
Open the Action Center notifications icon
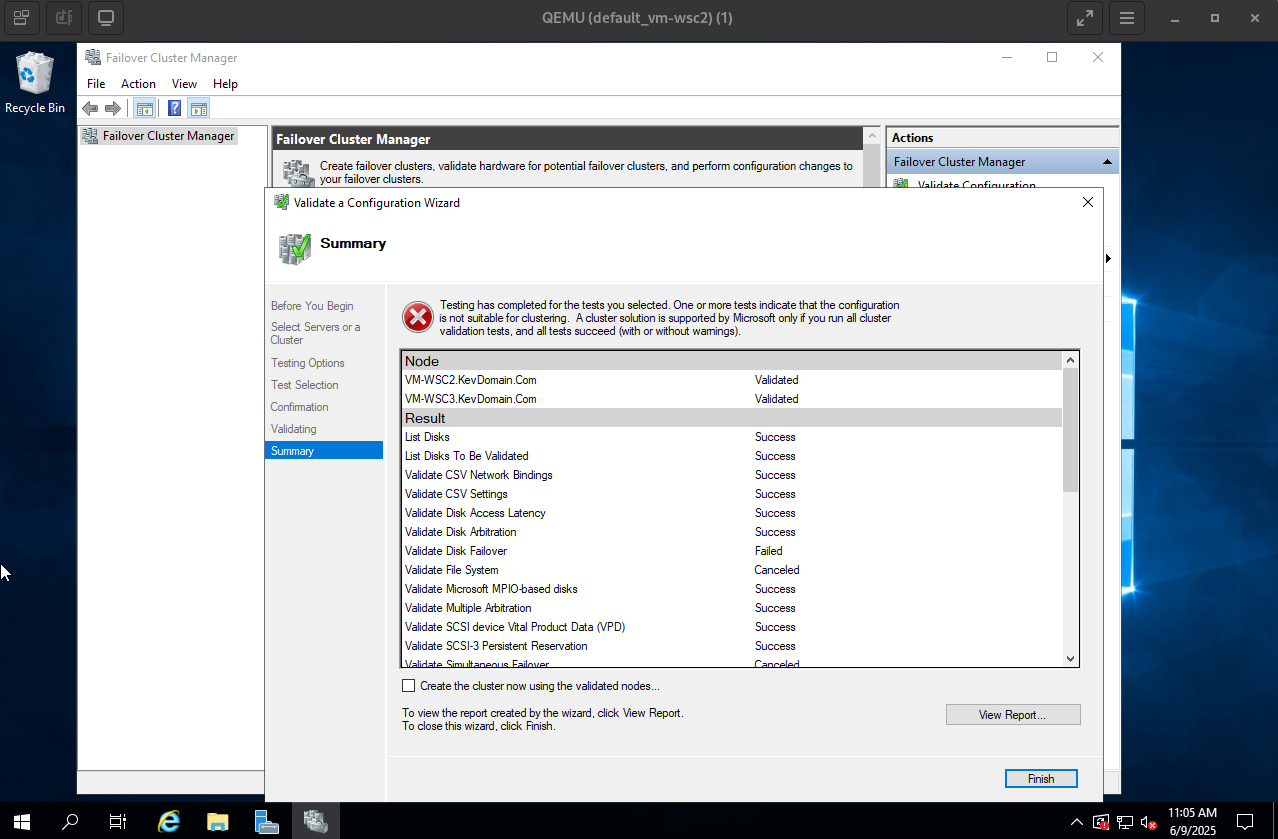(1245, 822)
